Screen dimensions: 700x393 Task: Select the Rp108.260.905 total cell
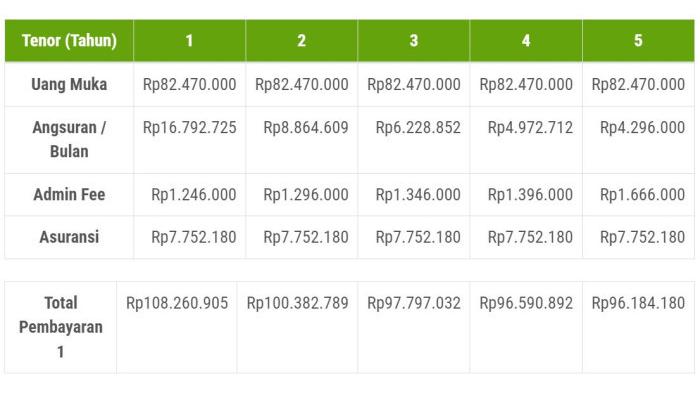(x=177, y=327)
